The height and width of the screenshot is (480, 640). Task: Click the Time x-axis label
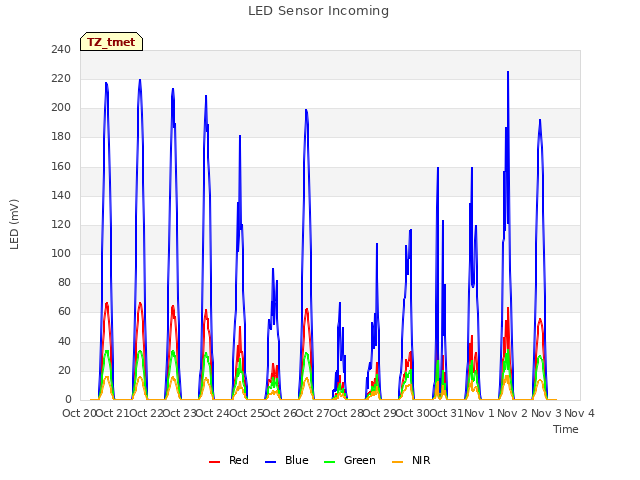565,429
